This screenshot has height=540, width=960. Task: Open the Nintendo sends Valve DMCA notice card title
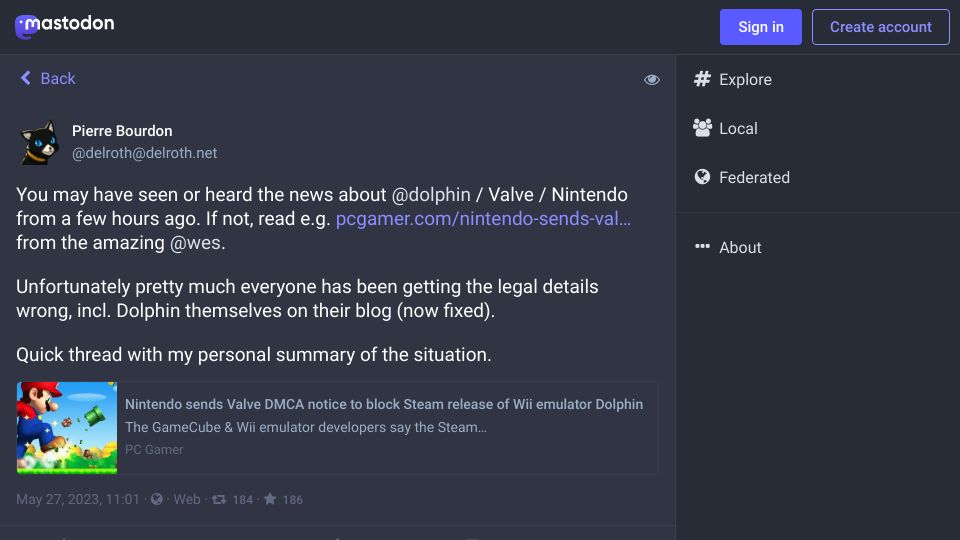coord(384,404)
